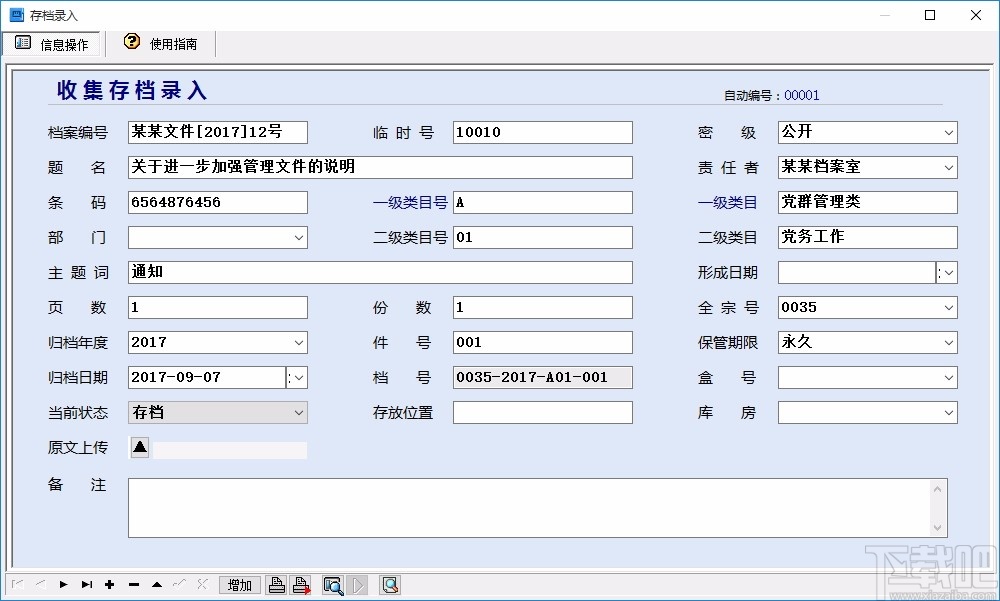Click the 题名 input field
The image size is (1000, 601).
[380, 168]
